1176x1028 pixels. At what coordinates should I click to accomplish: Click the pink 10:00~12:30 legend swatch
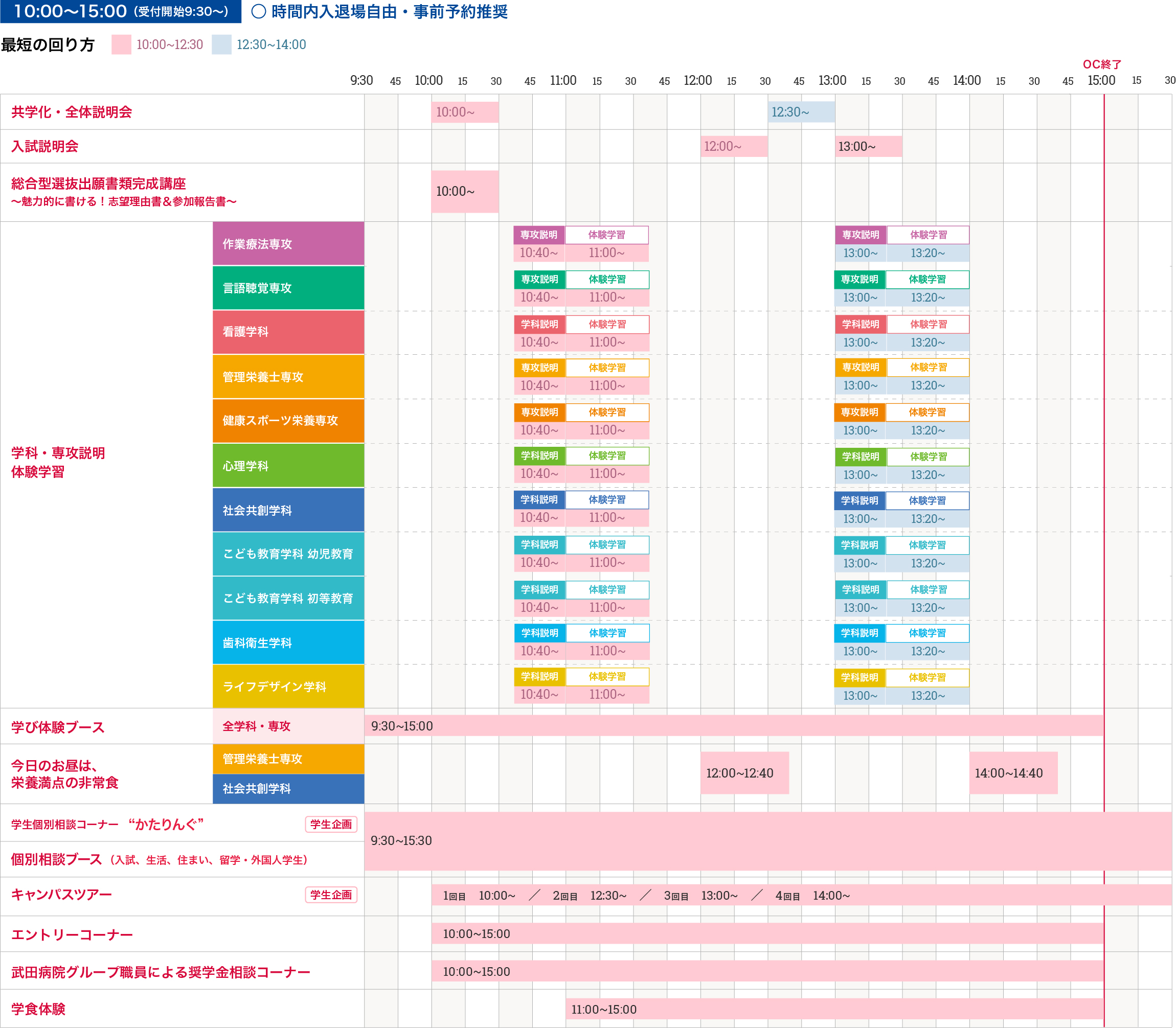point(121,45)
